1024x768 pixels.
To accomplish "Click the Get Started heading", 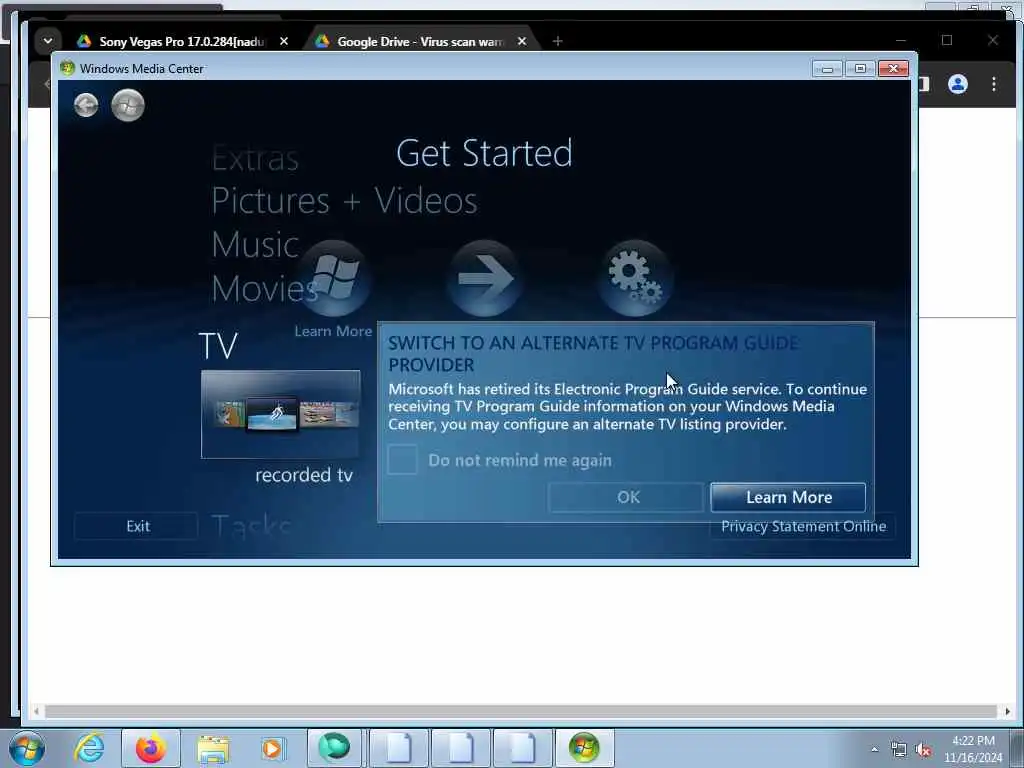I will click(x=484, y=153).
